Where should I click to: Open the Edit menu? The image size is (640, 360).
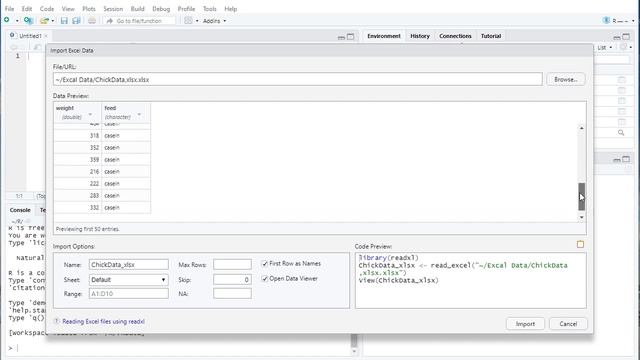(27, 9)
